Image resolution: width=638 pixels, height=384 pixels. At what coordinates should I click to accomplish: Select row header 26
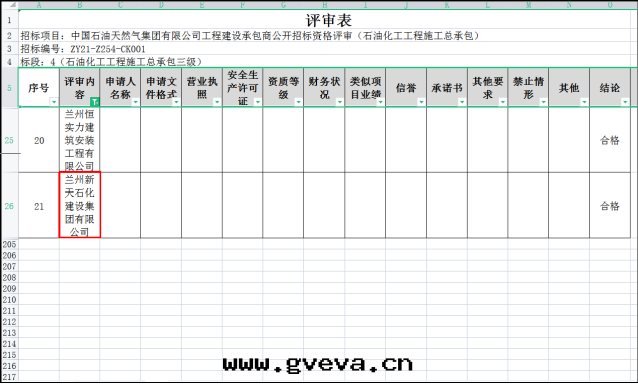click(9, 206)
